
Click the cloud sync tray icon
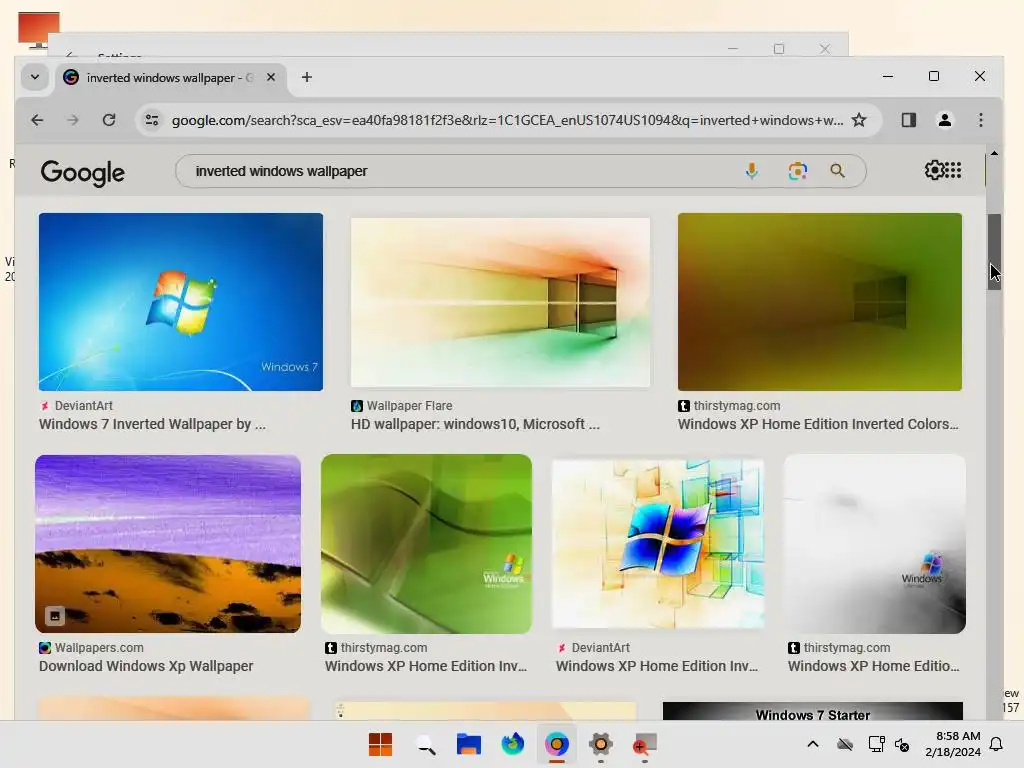844,744
